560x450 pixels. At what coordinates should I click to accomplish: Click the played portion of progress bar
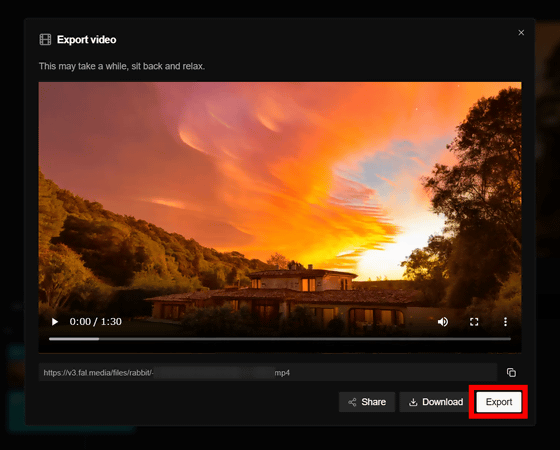tap(74, 339)
